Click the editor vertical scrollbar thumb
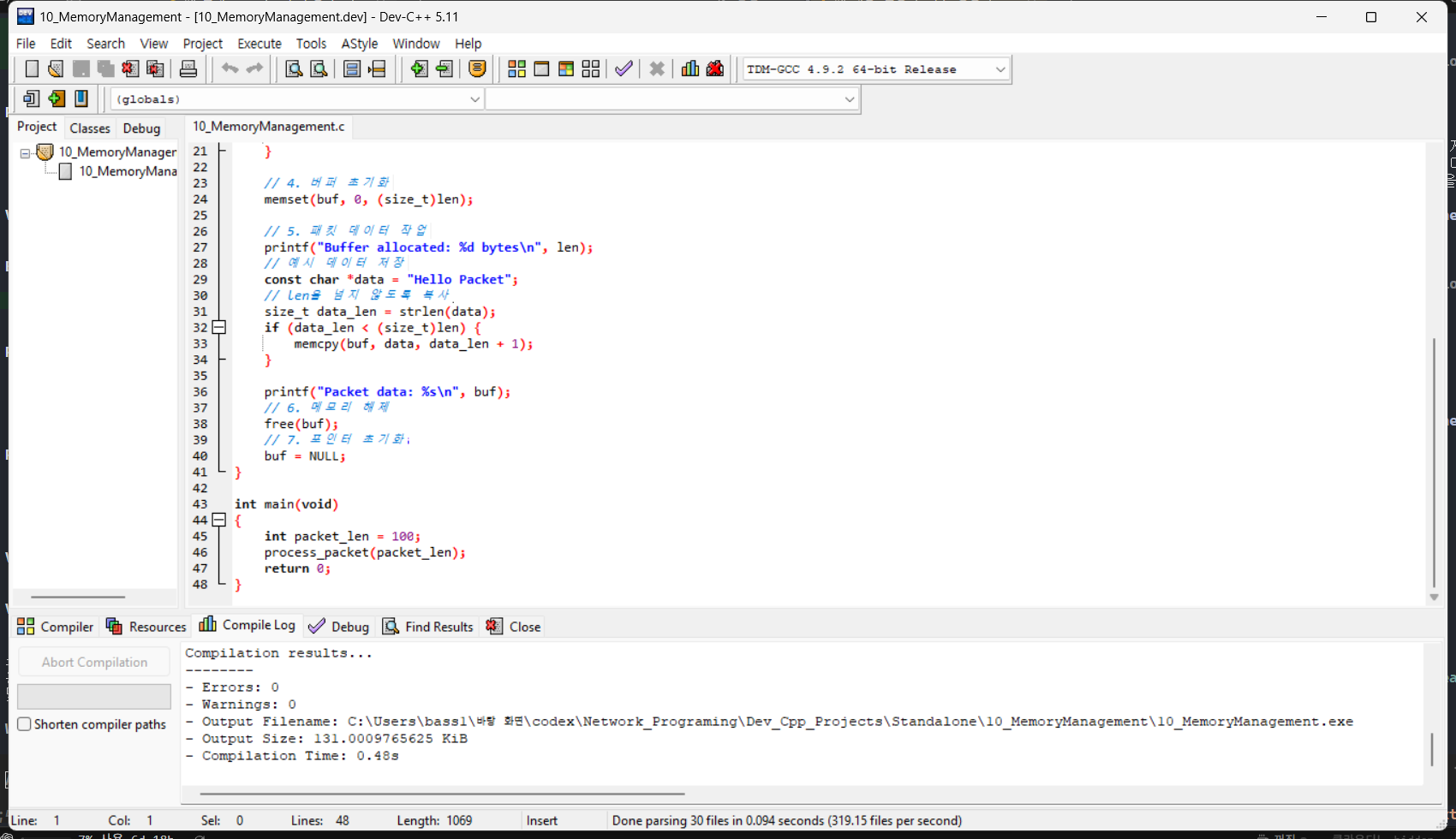Viewport: 1456px width, 839px height. point(1434,462)
